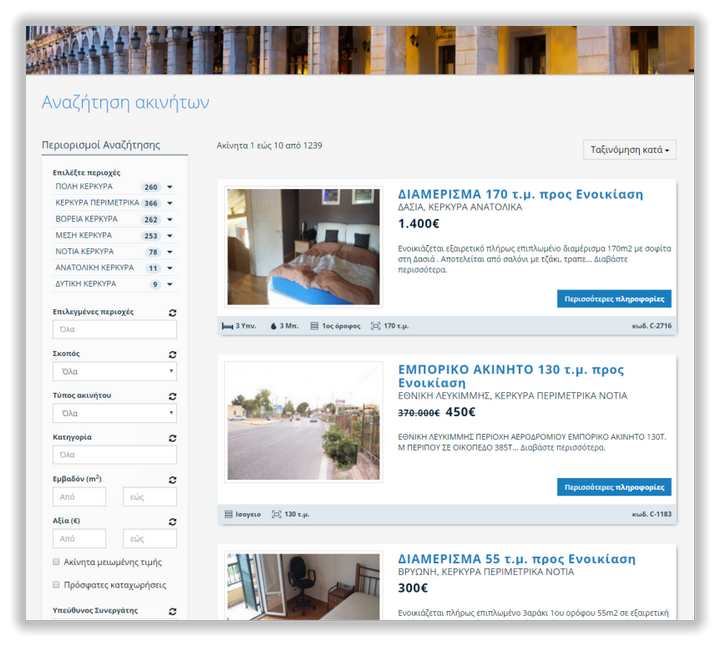Viewport: 720px width, 646px height.
Task: Click the area icon beside 130 τ.μ.
Action: [276, 514]
